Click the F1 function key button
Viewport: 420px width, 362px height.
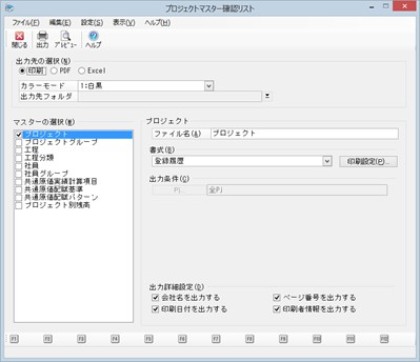point(14,339)
